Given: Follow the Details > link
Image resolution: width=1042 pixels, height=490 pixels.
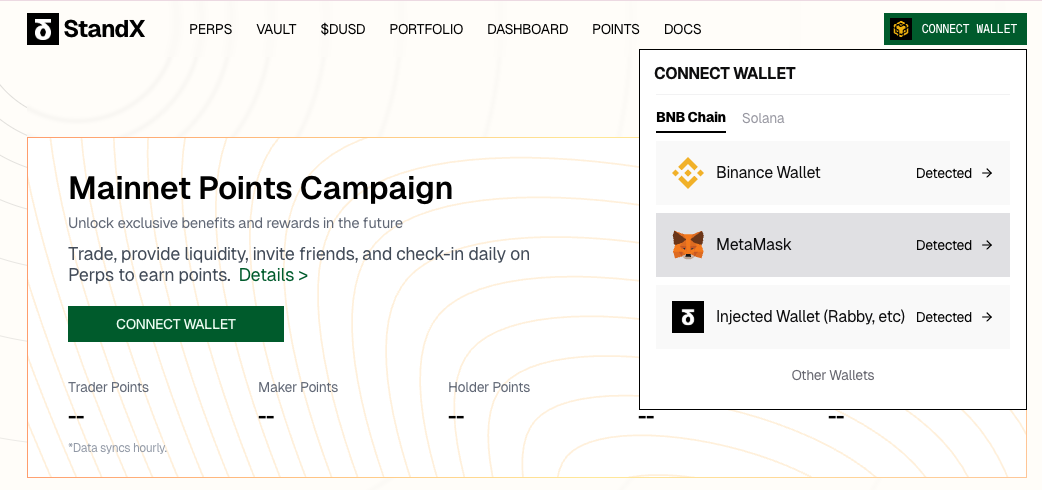Looking at the screenshot, I should pyautogui.click(x=273, y=275).
